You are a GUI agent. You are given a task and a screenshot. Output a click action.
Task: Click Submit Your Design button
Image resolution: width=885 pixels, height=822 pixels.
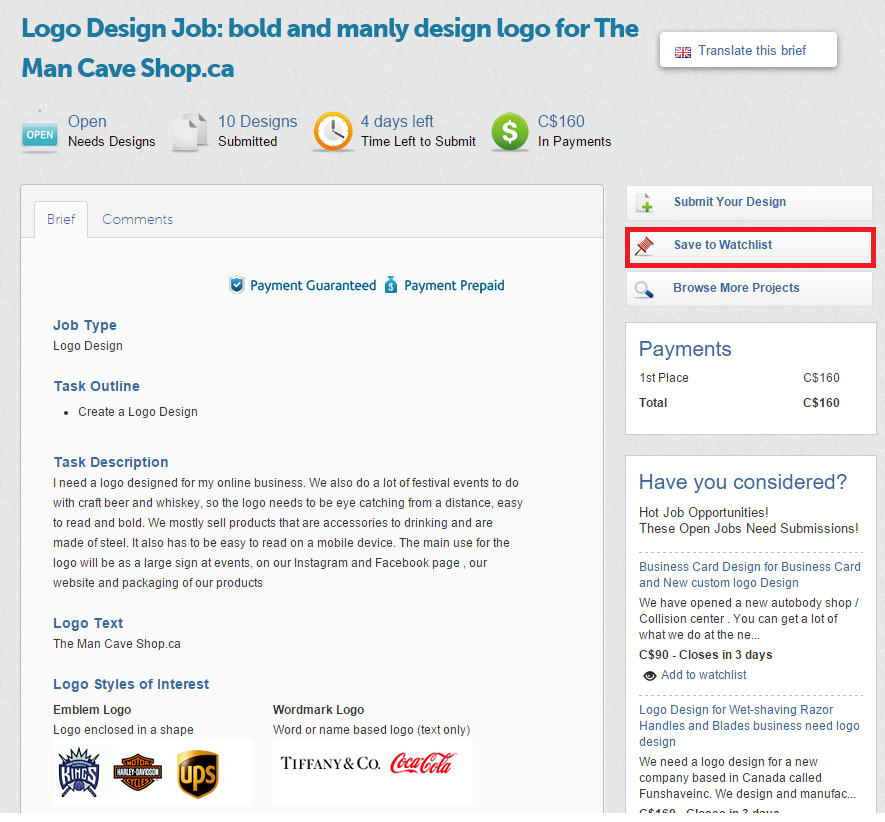(749, 202)
